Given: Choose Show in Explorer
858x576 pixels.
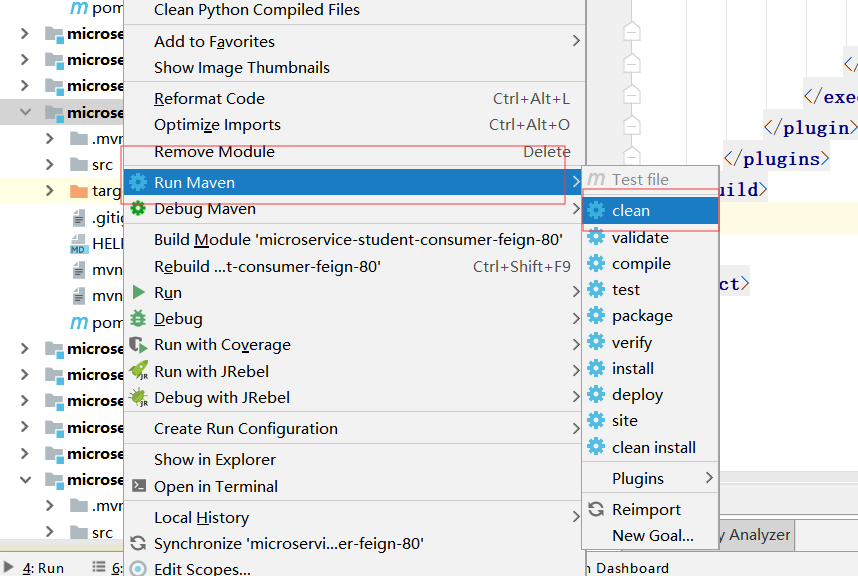Looking at the screenshot, I should click(x=354, y=459).
